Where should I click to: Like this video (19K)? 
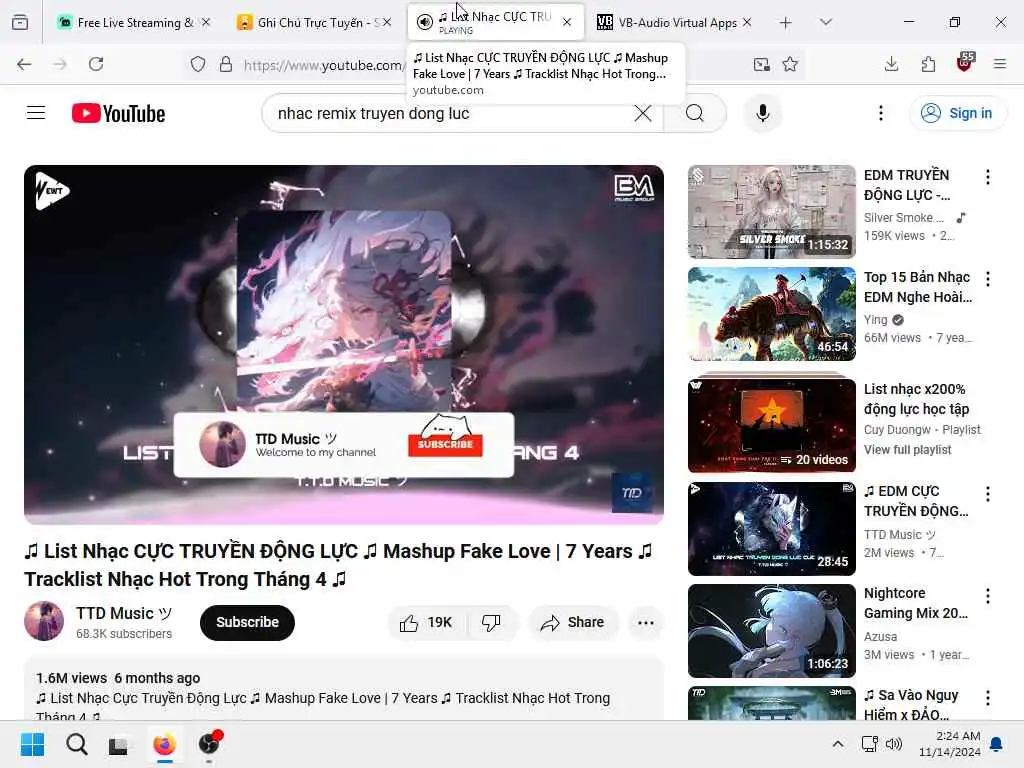click(426, 623)
